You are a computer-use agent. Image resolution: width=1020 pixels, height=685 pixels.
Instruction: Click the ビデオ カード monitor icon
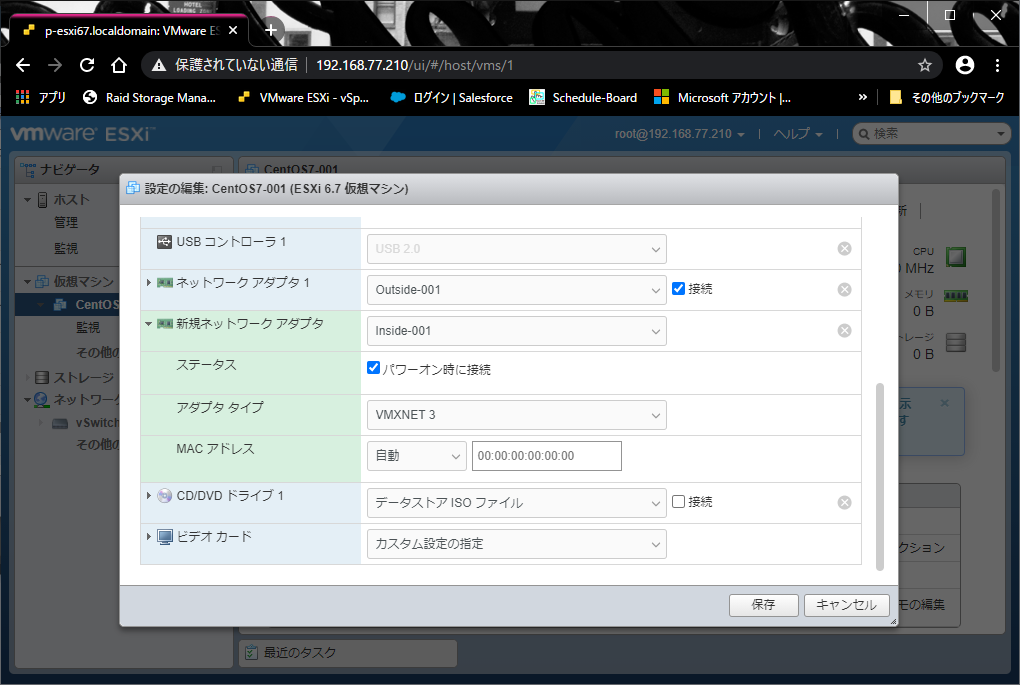(165, 537)
